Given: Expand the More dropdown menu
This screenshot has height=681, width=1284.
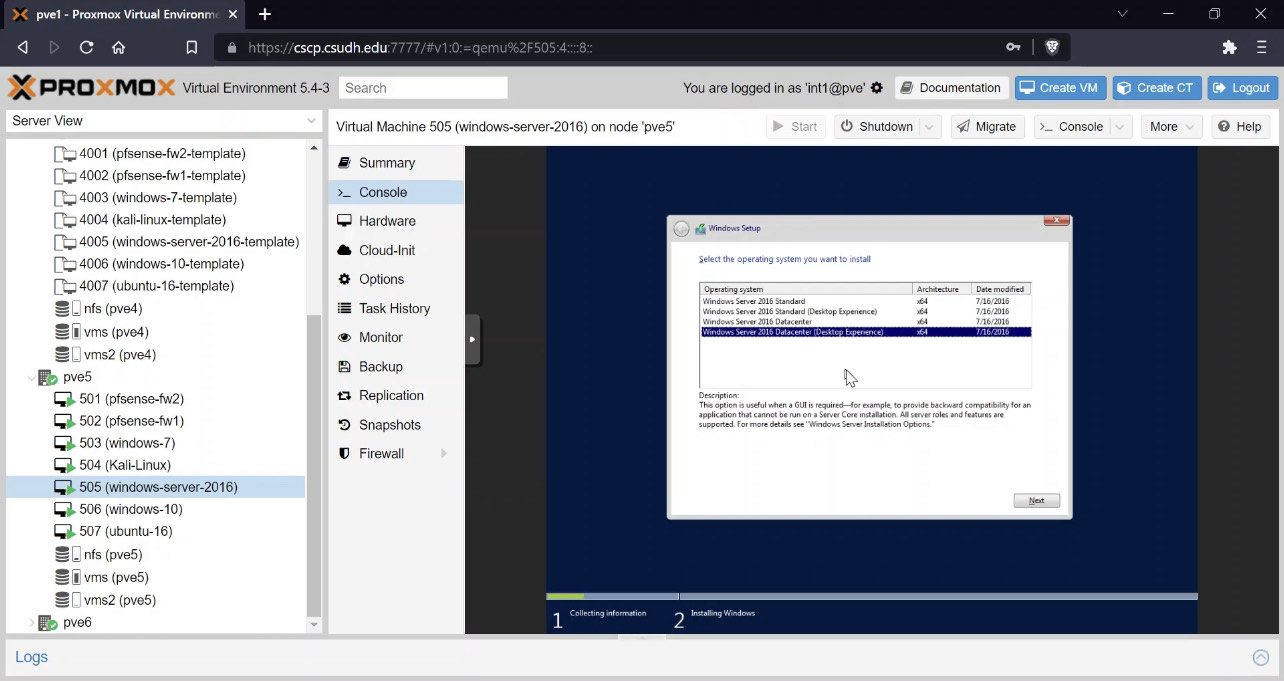Looking at the screenshot, I should 1173,127.
